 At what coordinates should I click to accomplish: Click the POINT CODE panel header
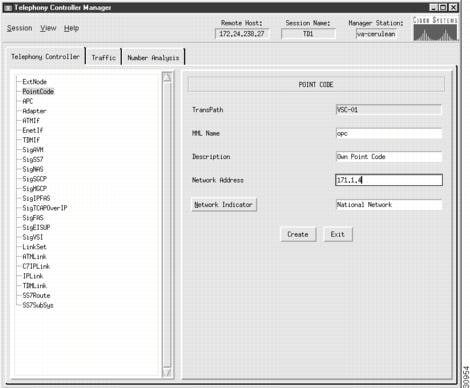coord(316,85)
